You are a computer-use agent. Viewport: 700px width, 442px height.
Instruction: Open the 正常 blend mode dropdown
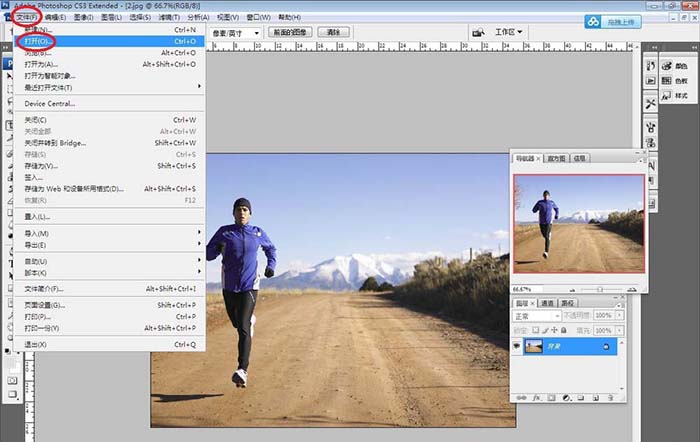point(537,316)
